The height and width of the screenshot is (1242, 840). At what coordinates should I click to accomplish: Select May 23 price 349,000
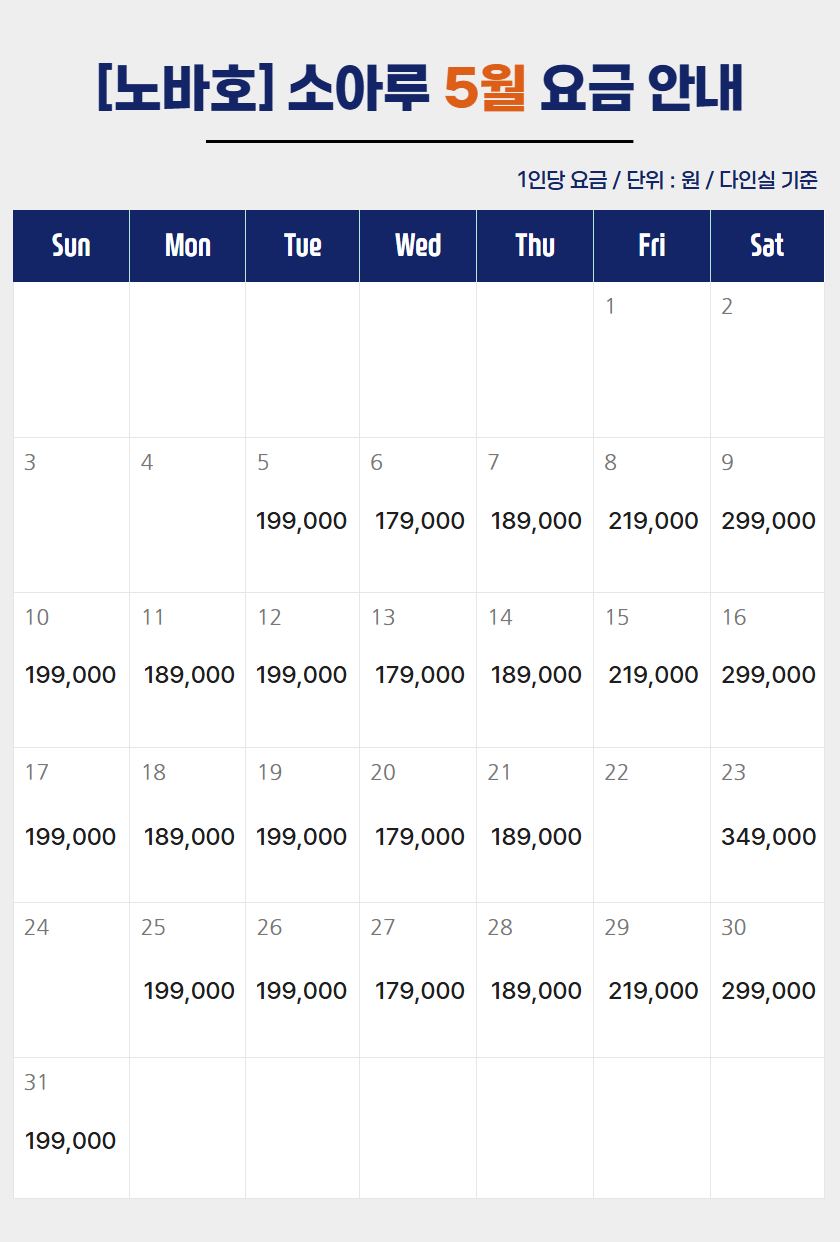coord(768,837)
